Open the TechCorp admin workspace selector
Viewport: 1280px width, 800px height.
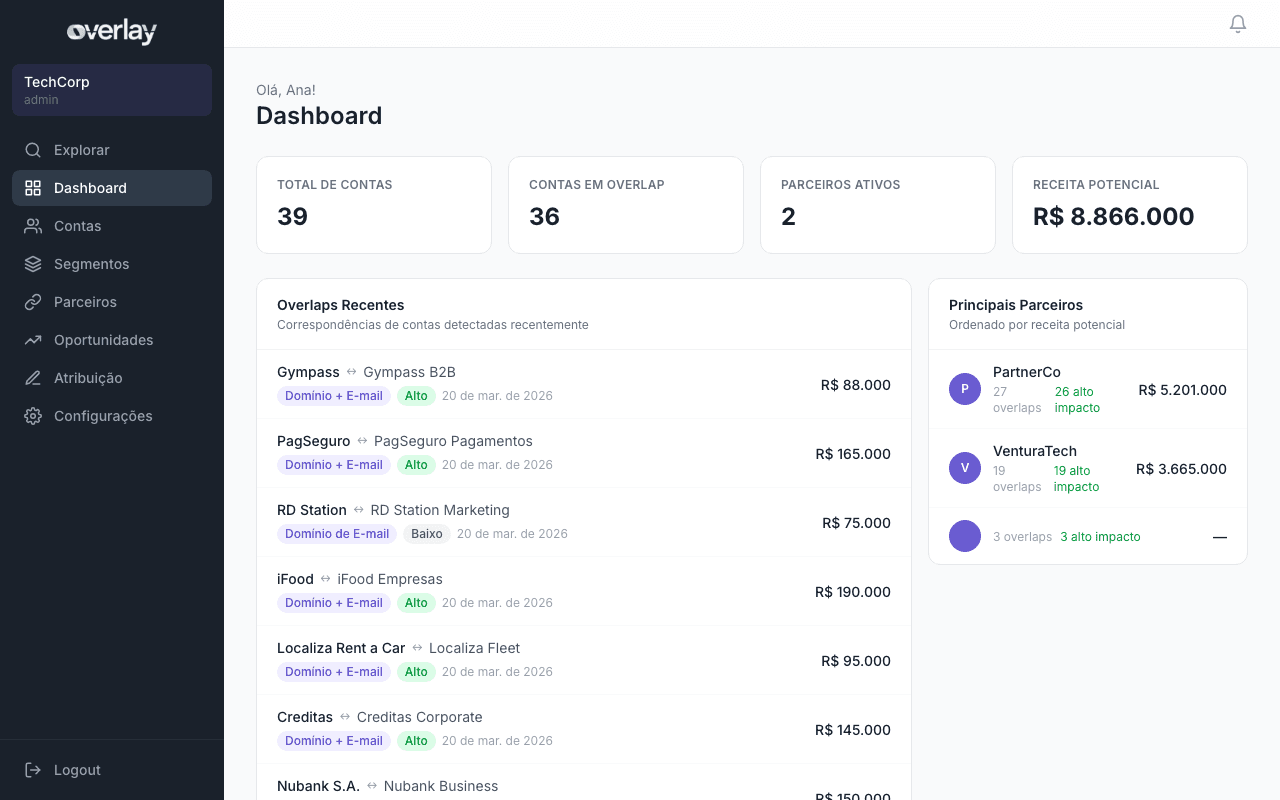click(111, 90)
